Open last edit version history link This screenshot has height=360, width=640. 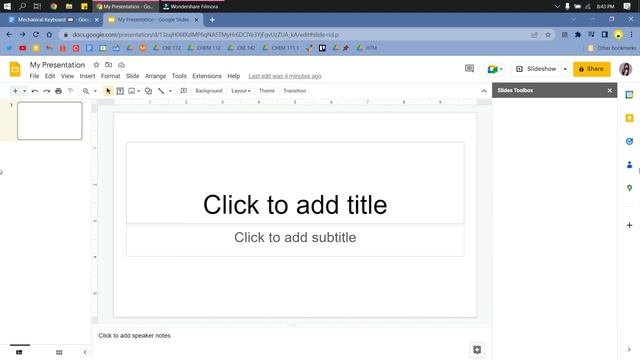pyautogui.click(x=285, y=76)
